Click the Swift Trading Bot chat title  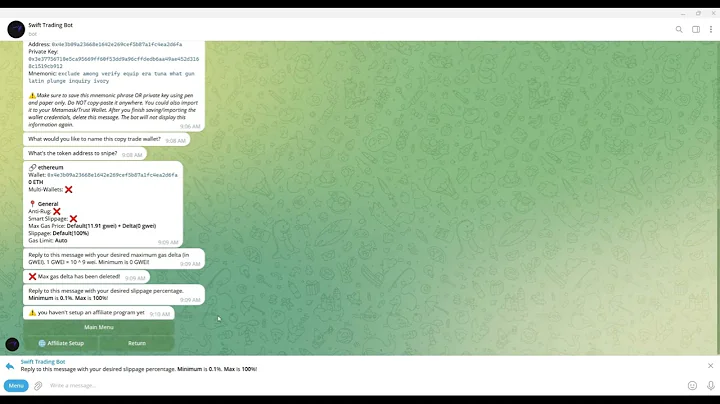click(51, 25)
